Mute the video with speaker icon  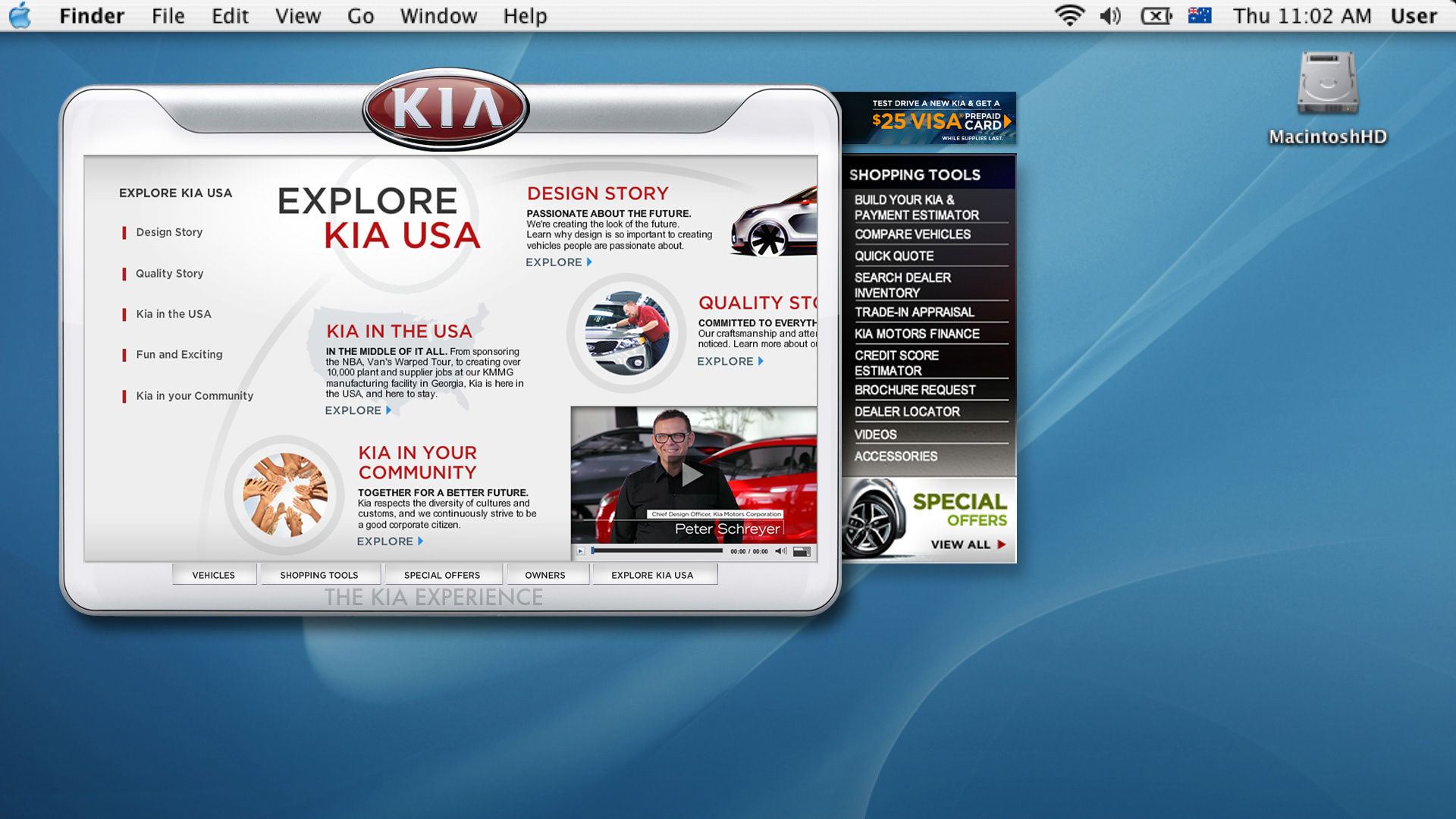pos(781,551)
